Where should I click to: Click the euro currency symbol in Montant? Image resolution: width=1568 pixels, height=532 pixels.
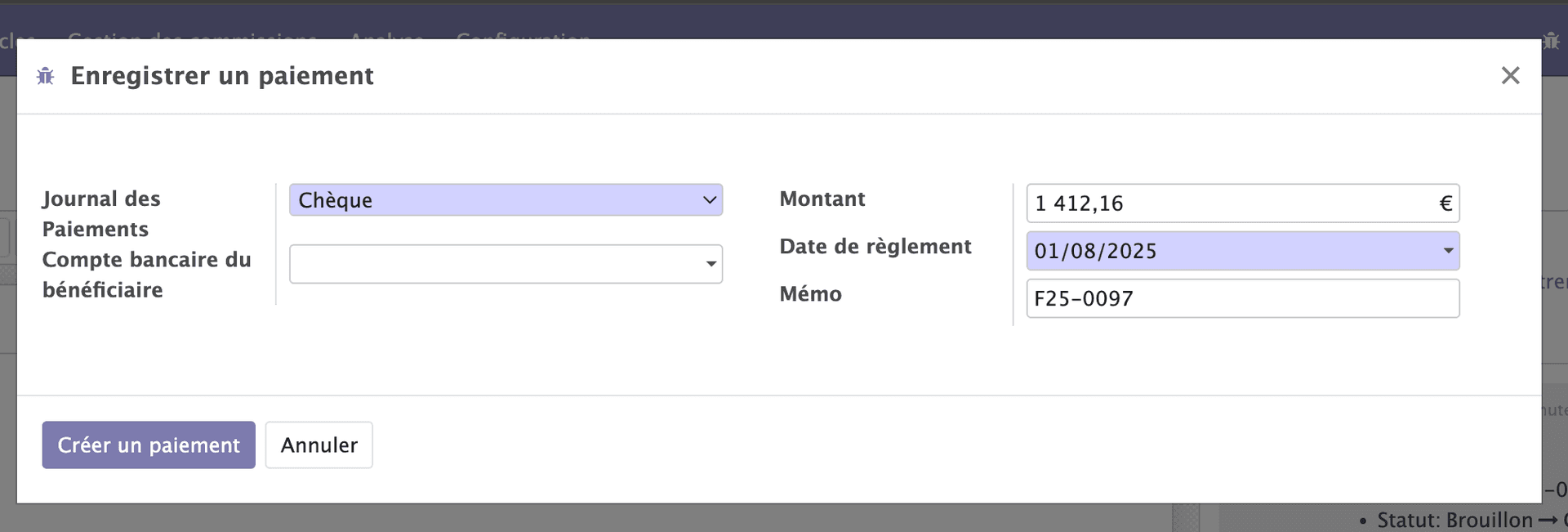pyautogui.click(x=1445, y=203)
